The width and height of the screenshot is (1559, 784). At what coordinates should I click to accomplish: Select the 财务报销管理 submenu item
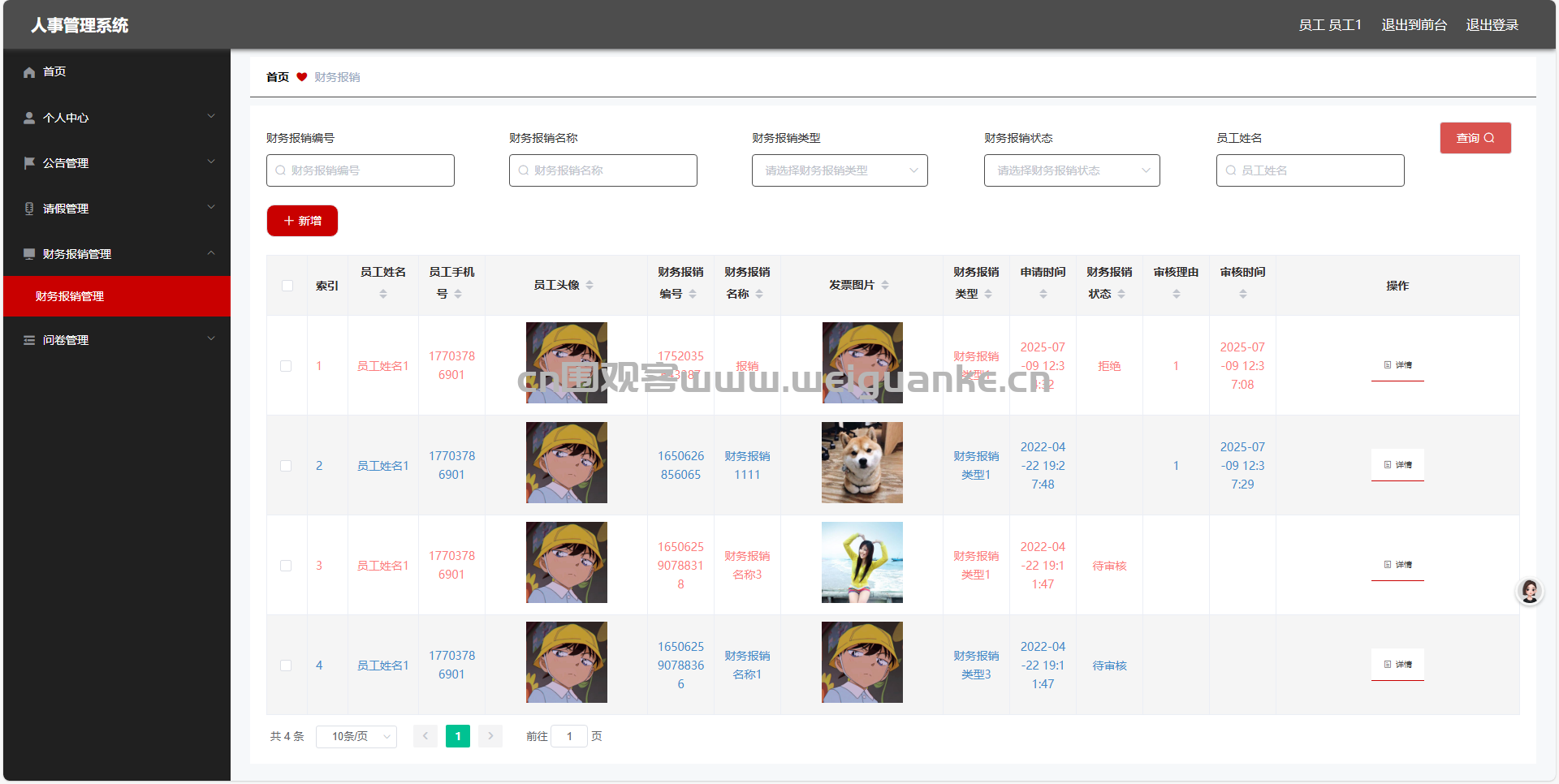tap(117, 296)
